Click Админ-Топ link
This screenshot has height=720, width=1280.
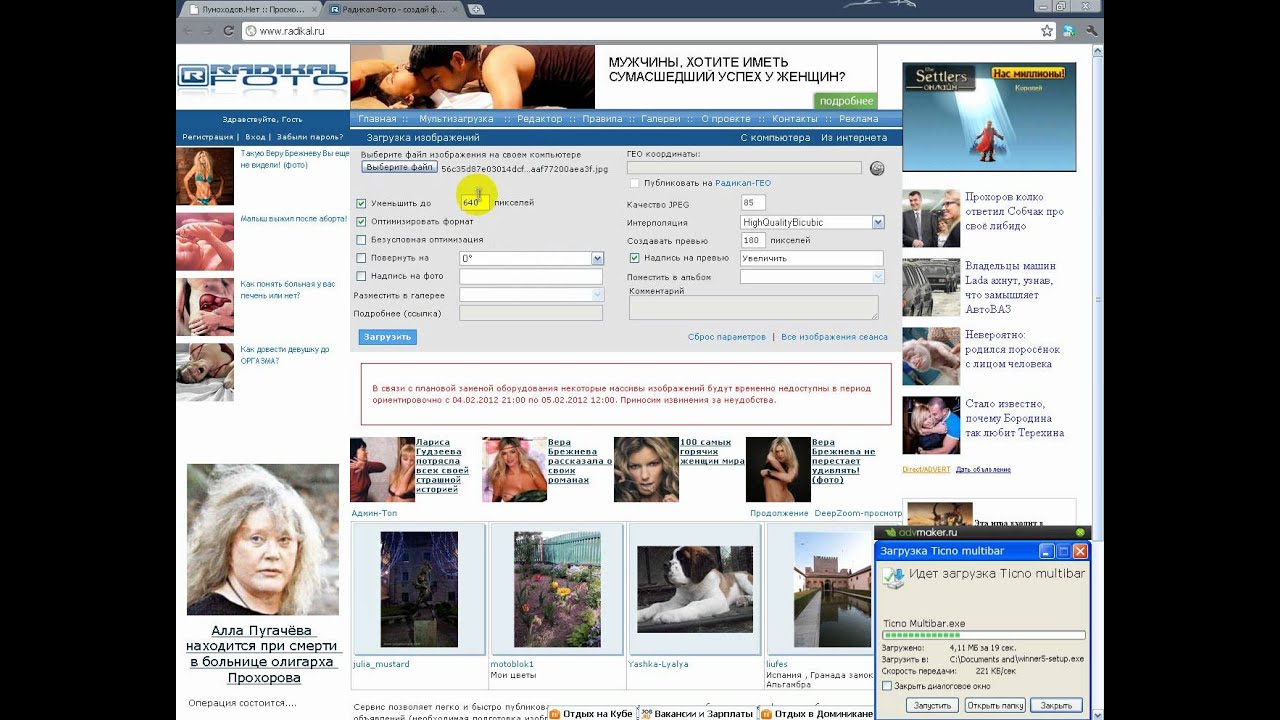point(374,513)
